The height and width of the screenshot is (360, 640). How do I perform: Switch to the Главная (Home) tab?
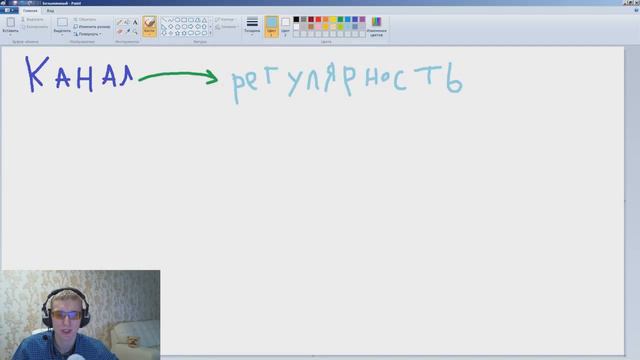click(x=30, y=11)
